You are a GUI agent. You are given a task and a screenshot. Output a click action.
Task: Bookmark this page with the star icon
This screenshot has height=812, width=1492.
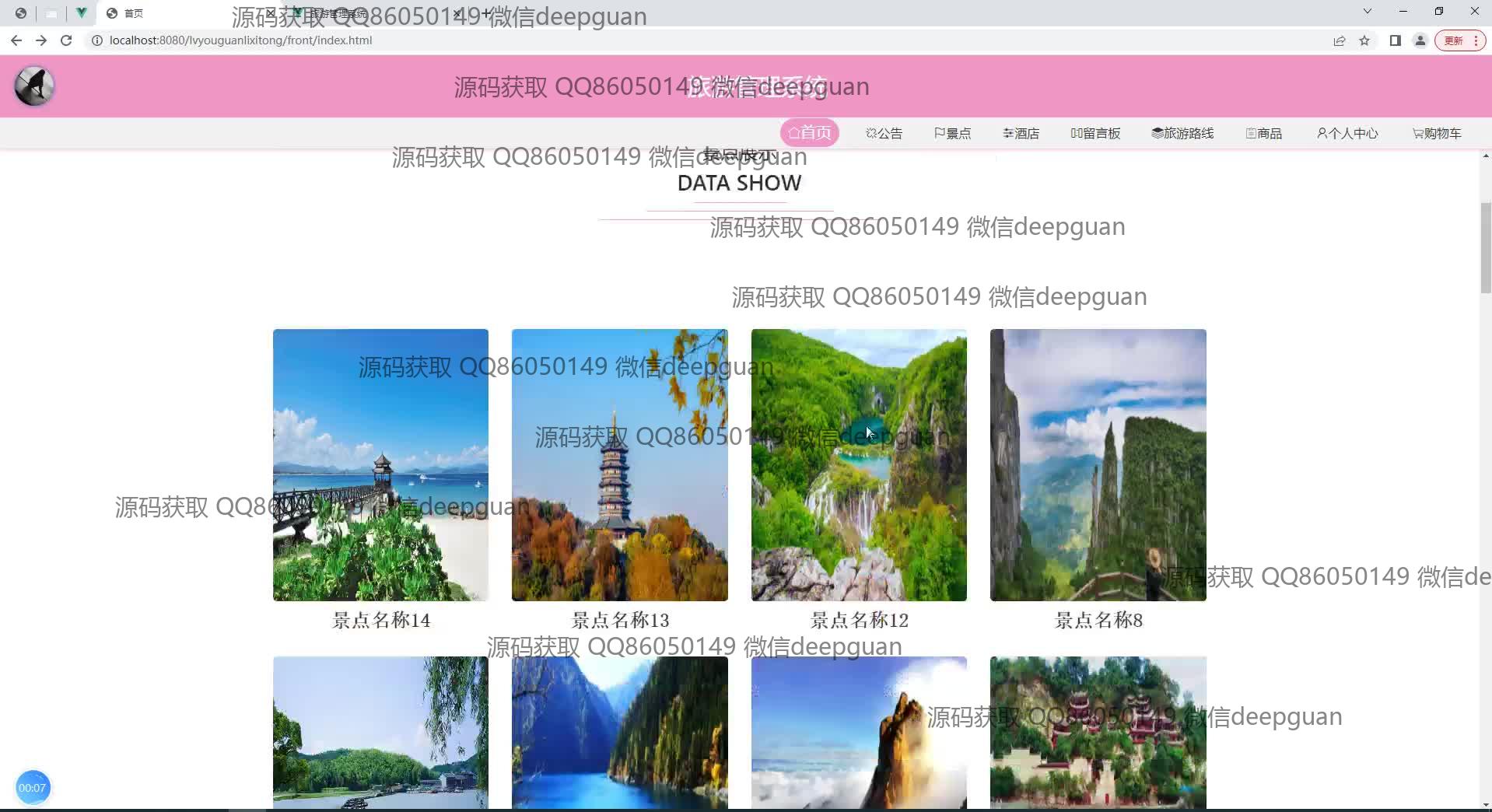(1364, 40)
